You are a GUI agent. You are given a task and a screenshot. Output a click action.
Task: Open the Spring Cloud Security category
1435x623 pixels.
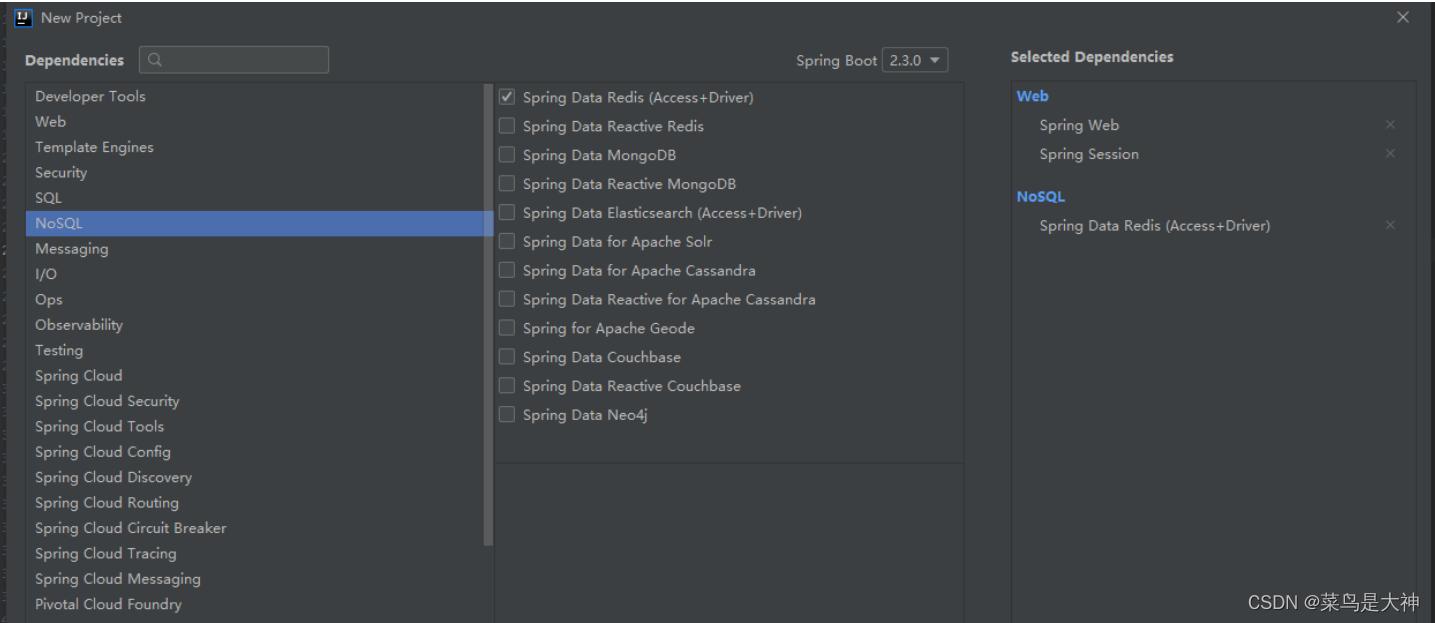[107, 400]
